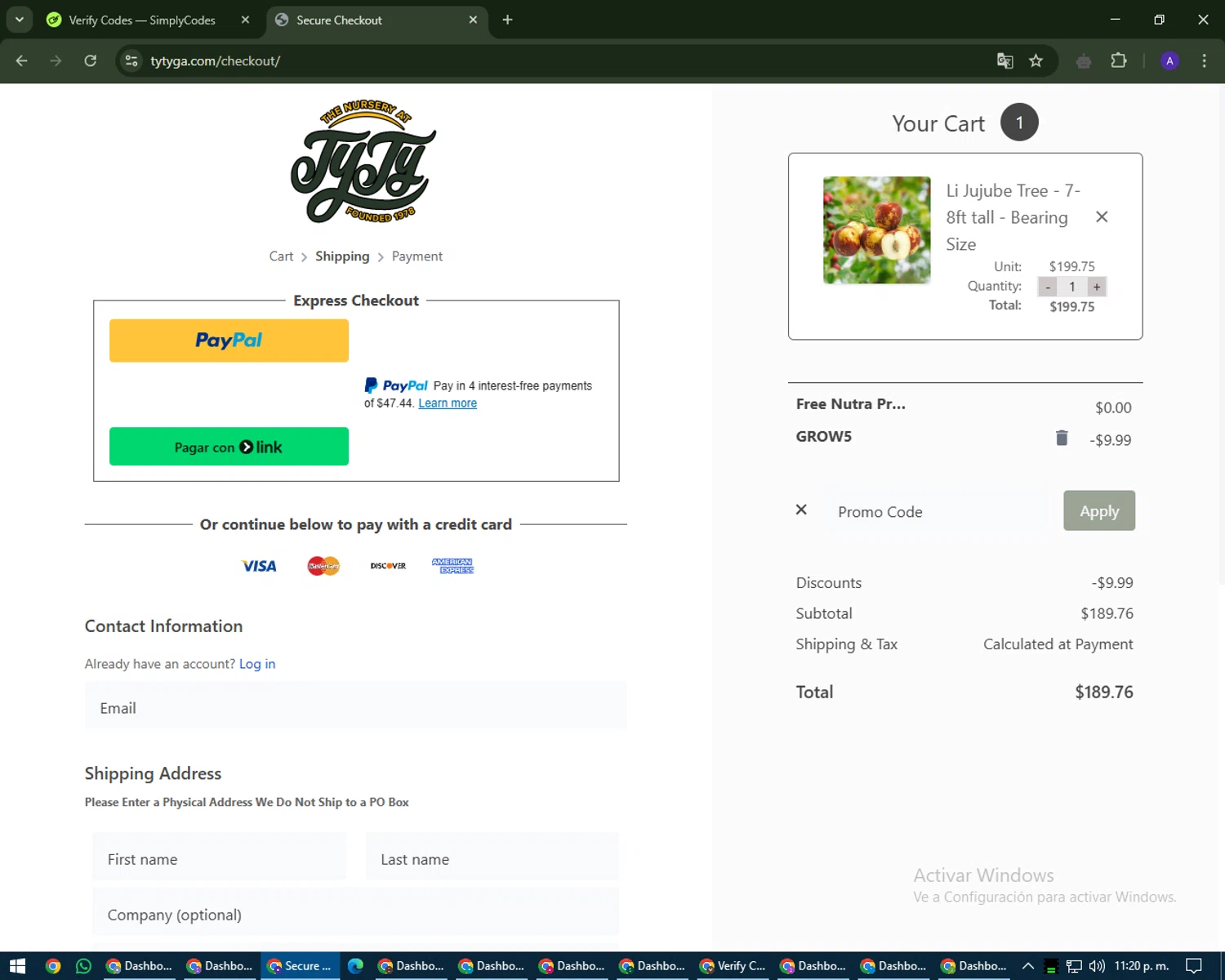Screen dimensions: 1225x980
Task: Open the Windows Start menu
Action: (x=17, y=966)
